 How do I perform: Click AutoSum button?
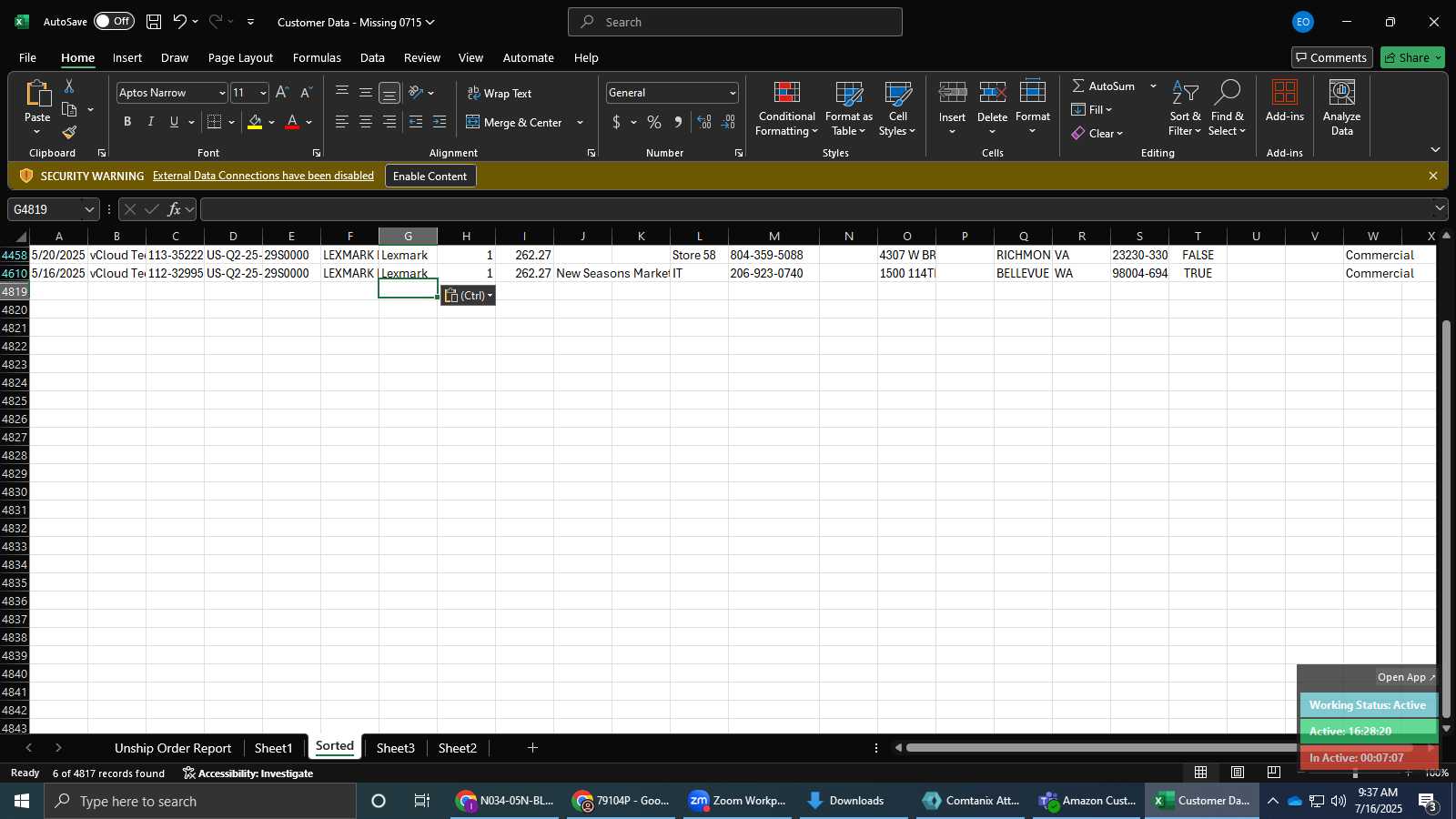click(x=1104, y=86)
